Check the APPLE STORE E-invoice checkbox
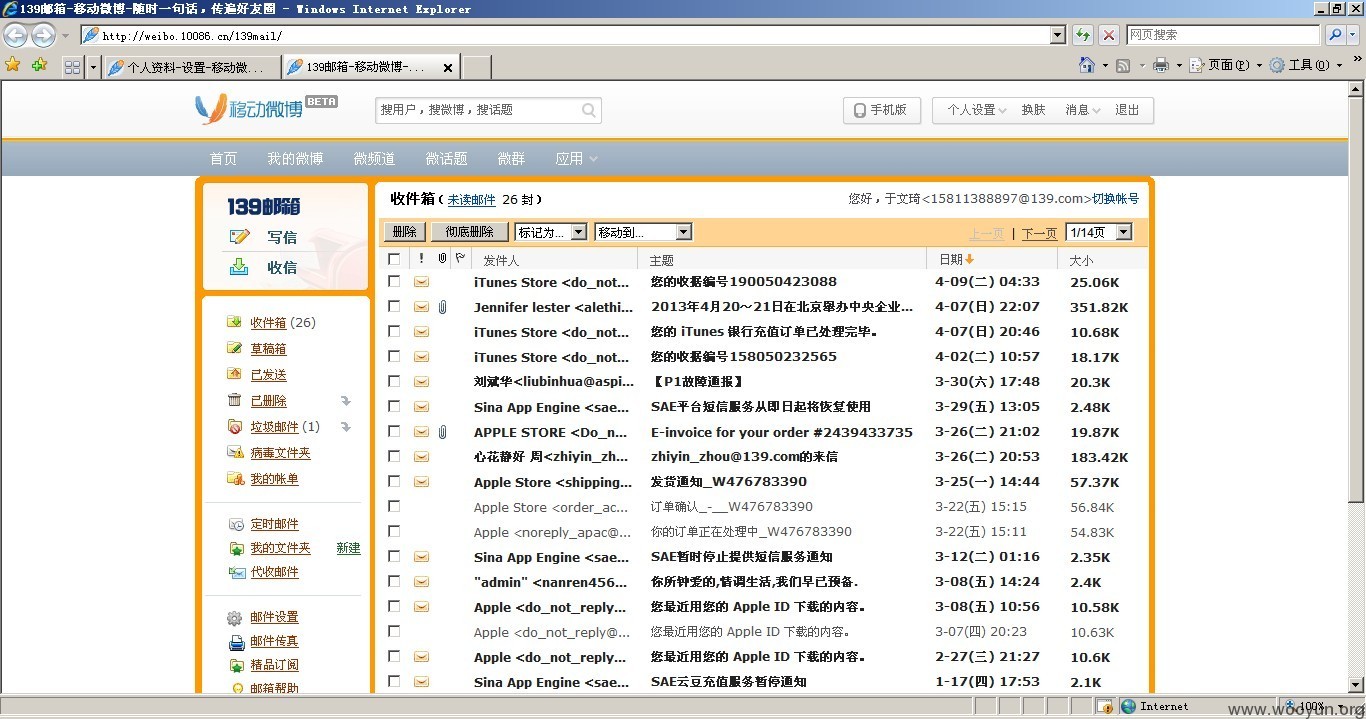Viewport: 1366px width, 719px height. (x=394, y=431)
